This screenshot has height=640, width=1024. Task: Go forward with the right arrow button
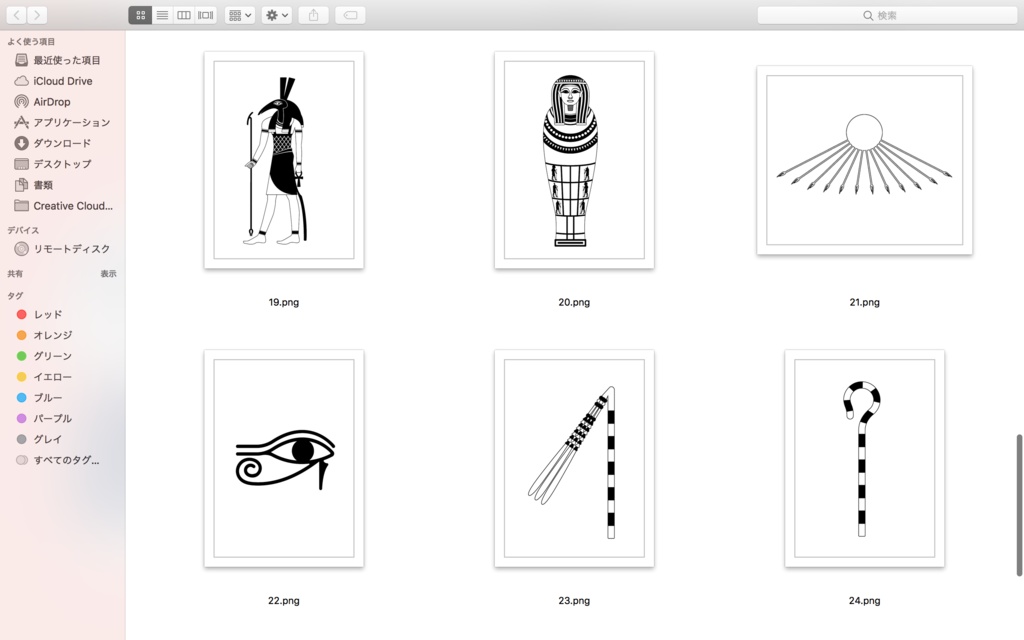[37, 15]
